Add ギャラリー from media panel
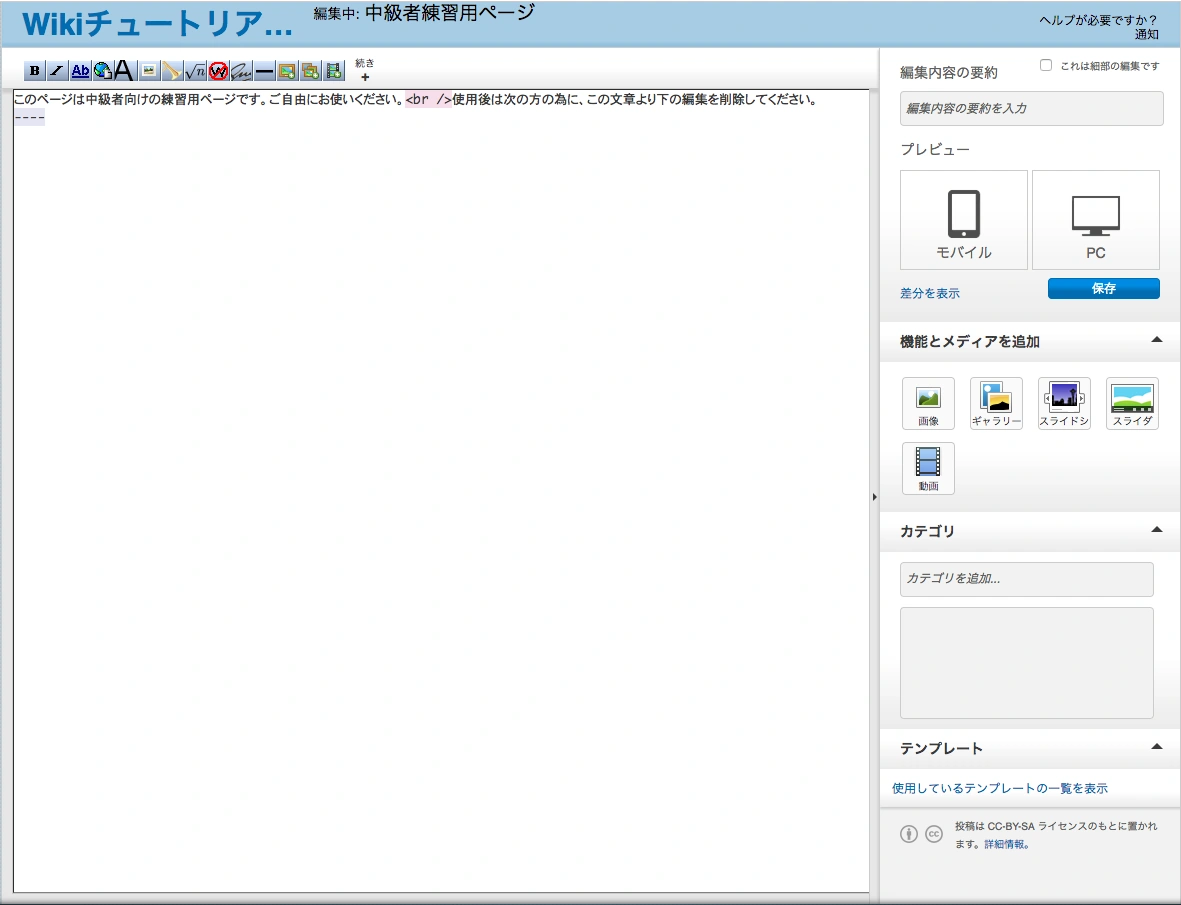Image resolution: width=1181 pixels, height=905 pixels. coord(996,404)
